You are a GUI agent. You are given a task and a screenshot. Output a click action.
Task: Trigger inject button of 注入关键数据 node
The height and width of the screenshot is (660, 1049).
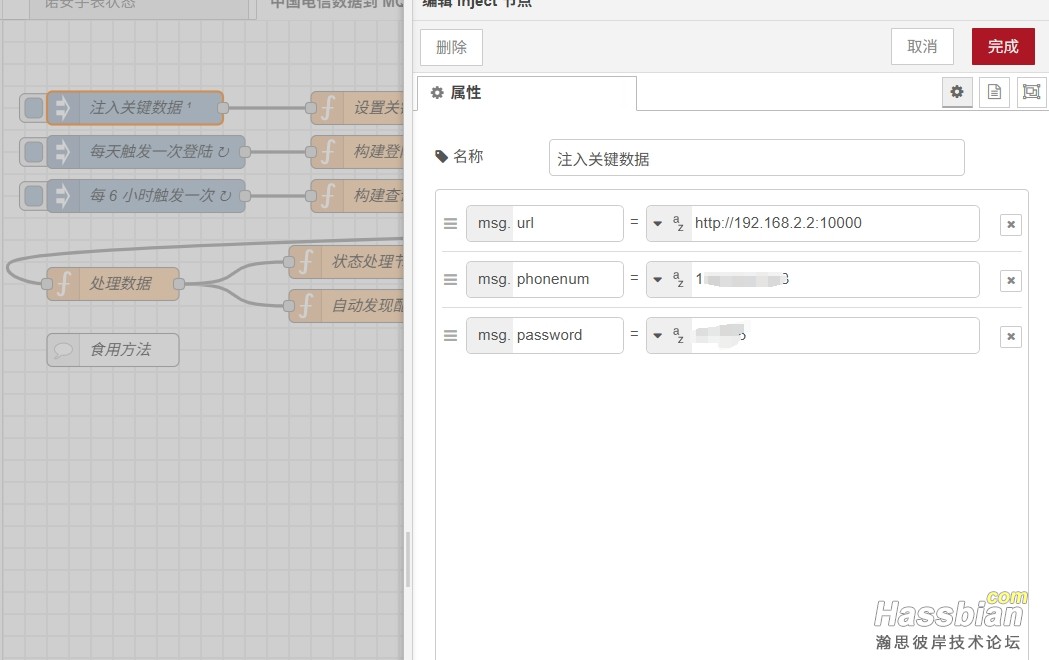click(x=33, y=108)
